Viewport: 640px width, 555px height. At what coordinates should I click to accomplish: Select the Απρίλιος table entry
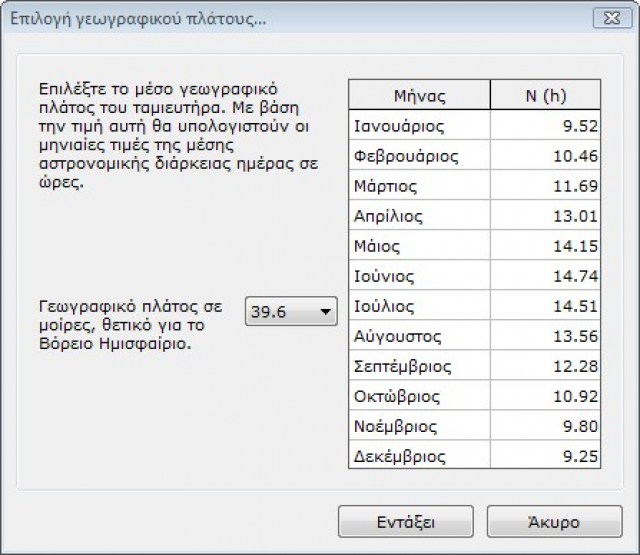(x=419, y=216)
